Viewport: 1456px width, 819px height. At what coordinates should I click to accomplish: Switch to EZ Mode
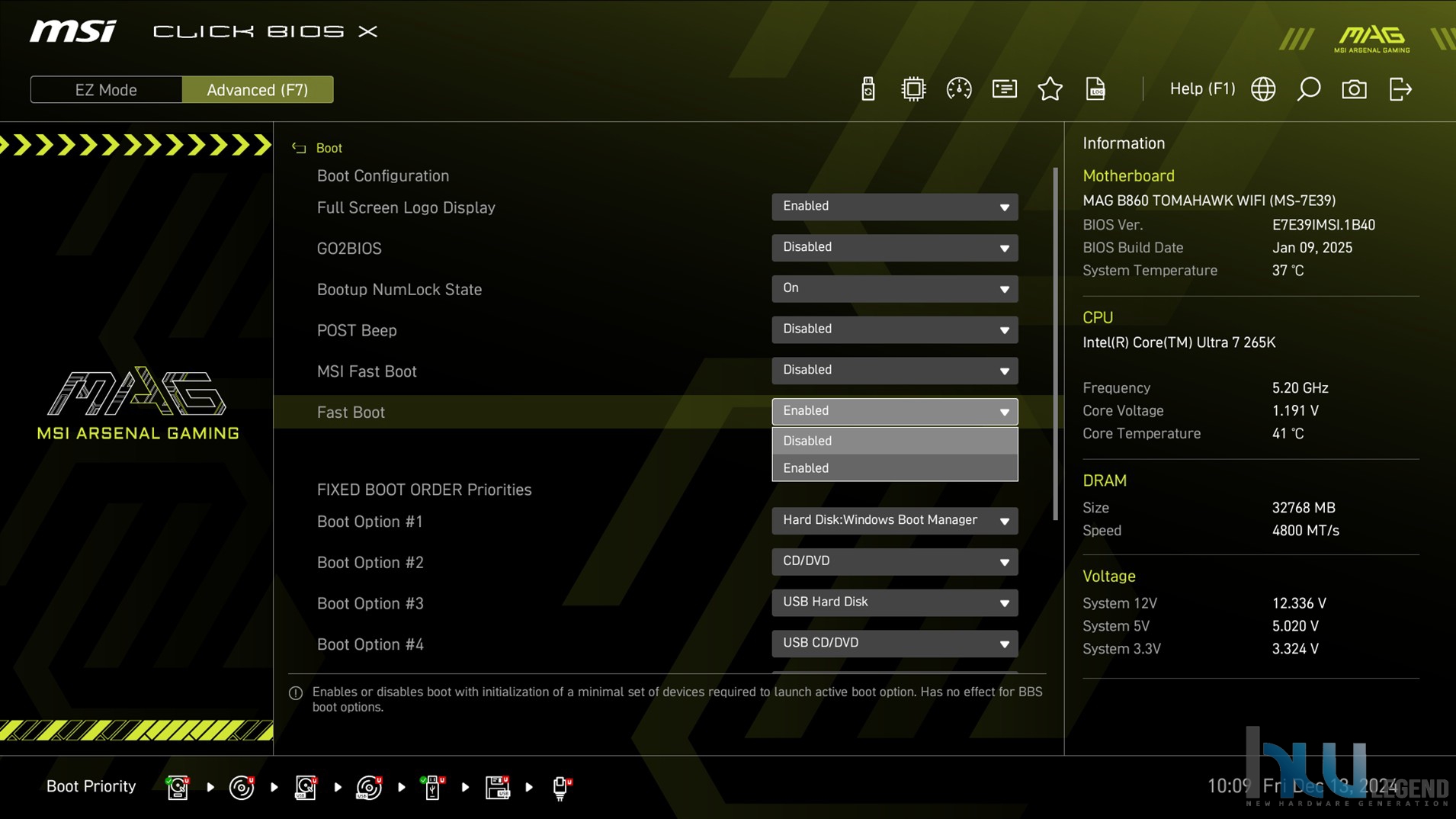click(106, 90)
